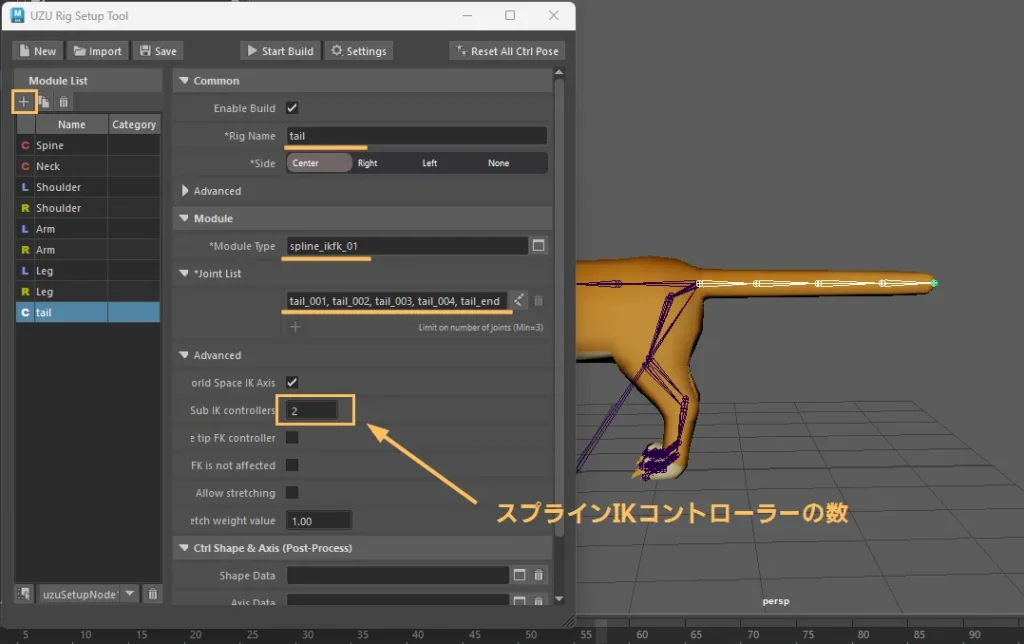This screenshot has width=1024, height=644.
Task: Select C tail module row
Action: (x=88, y=312)
